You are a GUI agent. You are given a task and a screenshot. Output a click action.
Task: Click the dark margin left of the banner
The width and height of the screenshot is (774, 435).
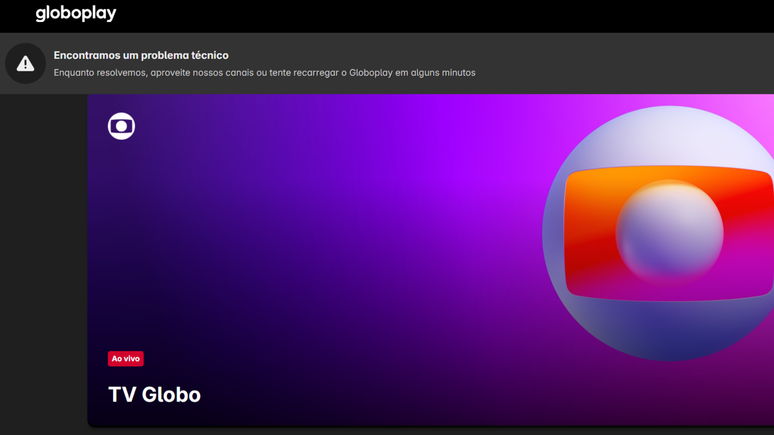43,260
